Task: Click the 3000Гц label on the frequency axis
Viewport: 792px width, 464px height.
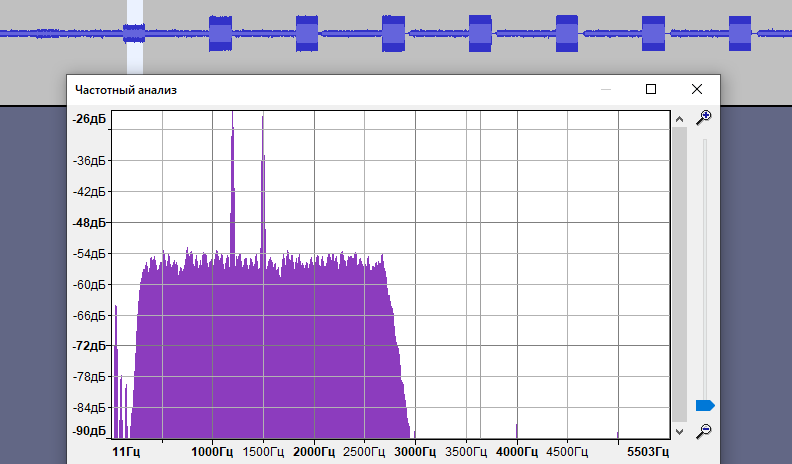Action: coord(415,452)
